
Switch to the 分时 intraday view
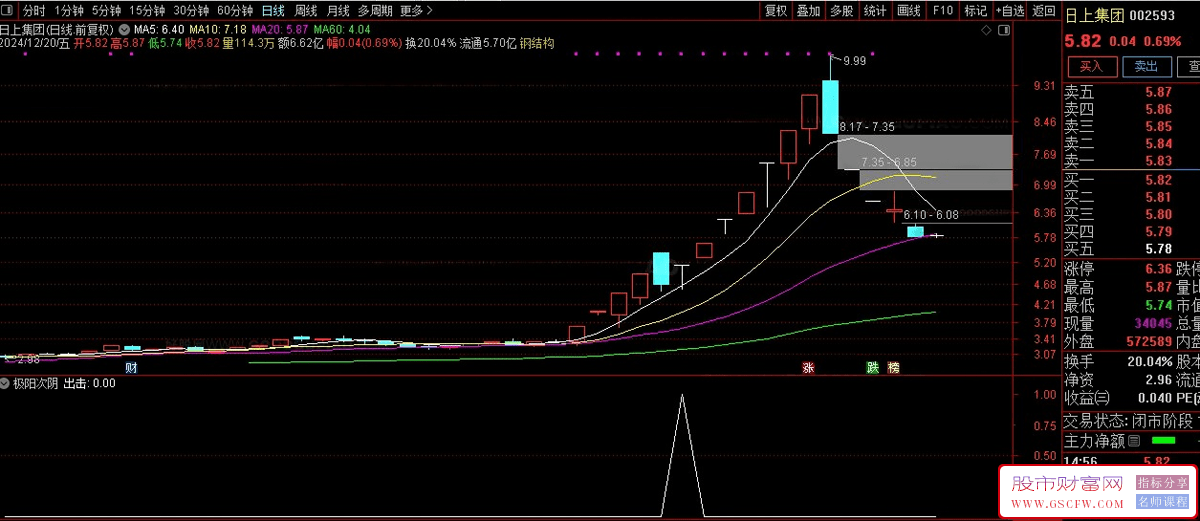pos(34,11)
